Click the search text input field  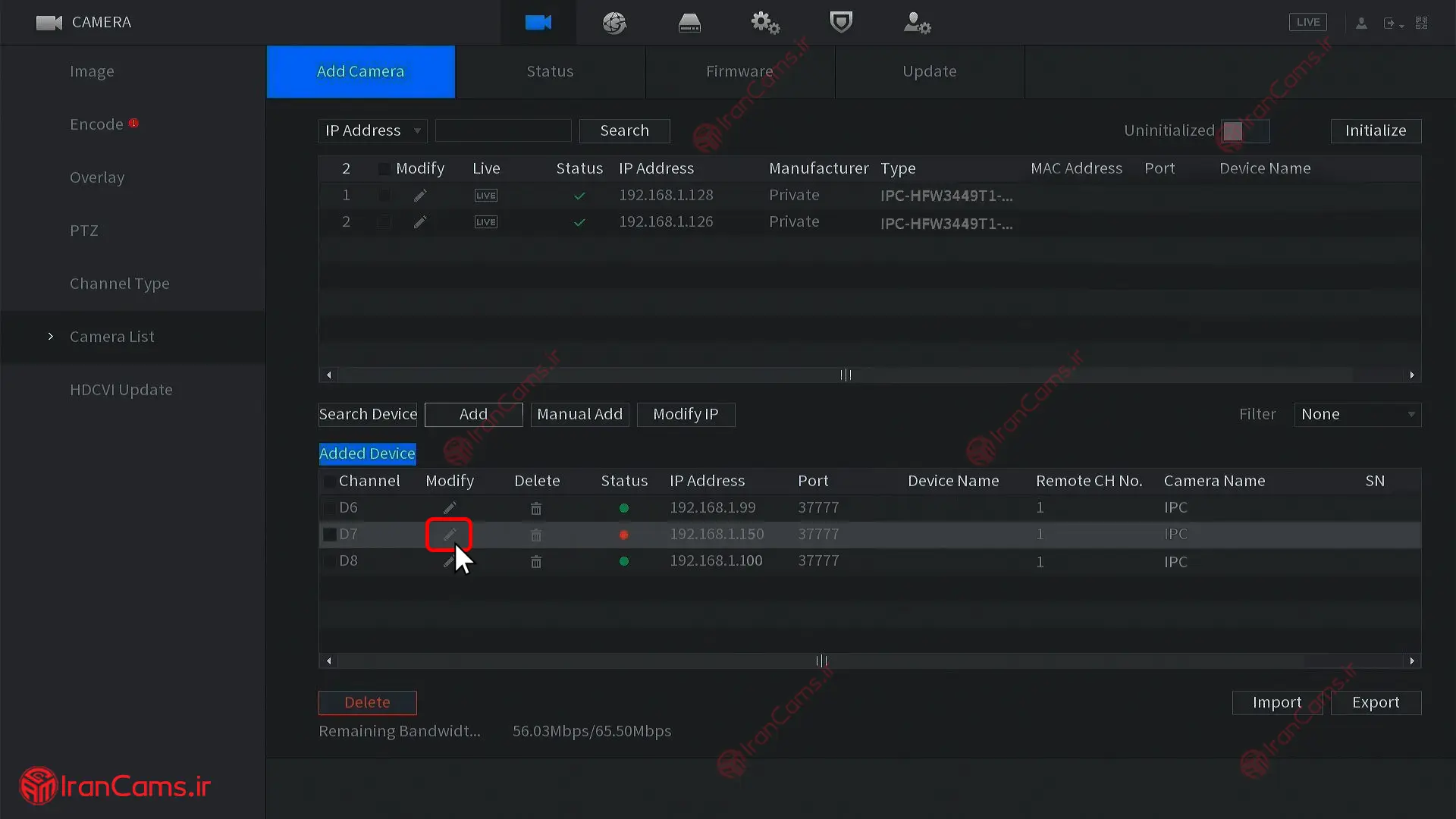(x=503, y=130)
